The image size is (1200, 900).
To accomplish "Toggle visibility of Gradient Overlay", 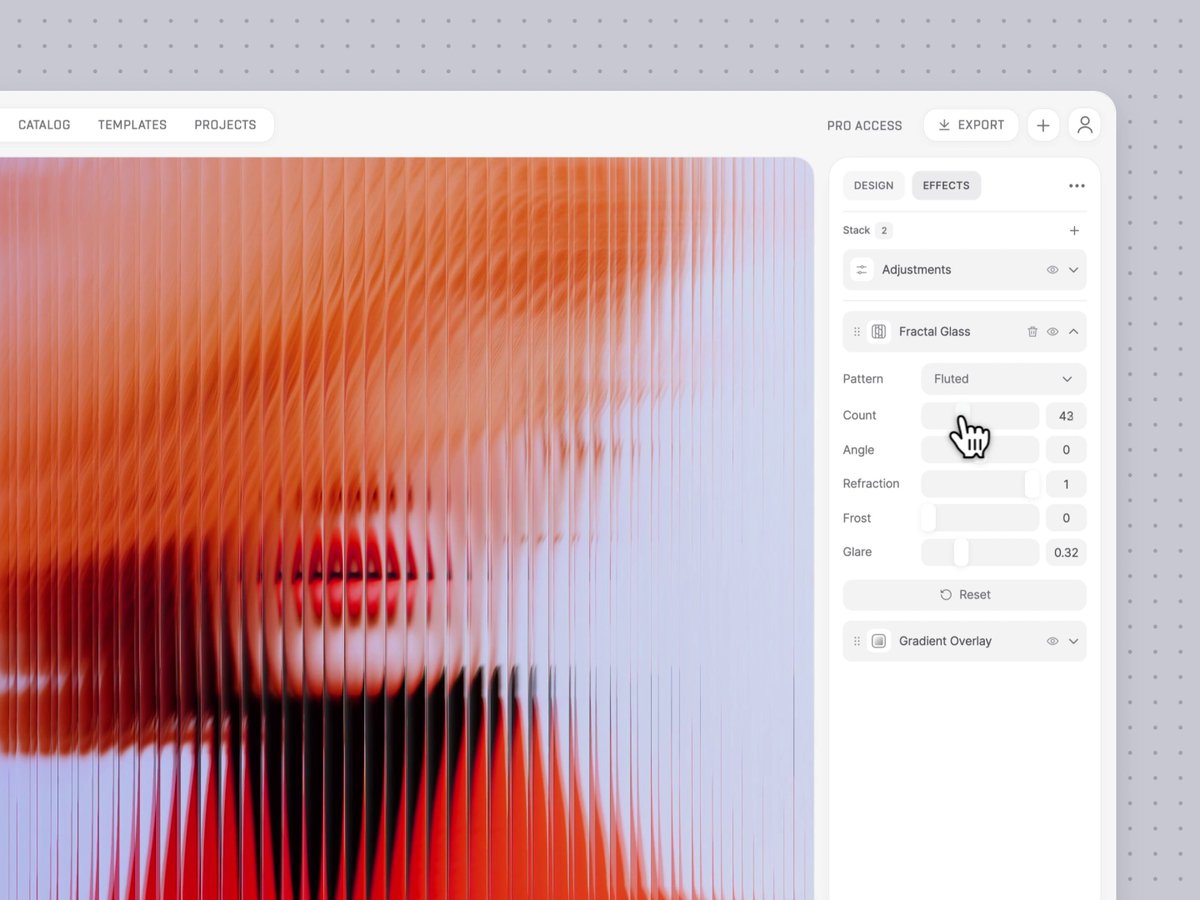I will coord(1053,641).
